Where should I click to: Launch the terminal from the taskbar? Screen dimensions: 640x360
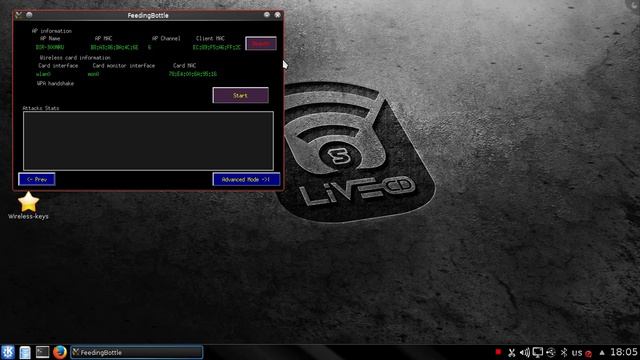pyautogui.click(x=42, y=352)
